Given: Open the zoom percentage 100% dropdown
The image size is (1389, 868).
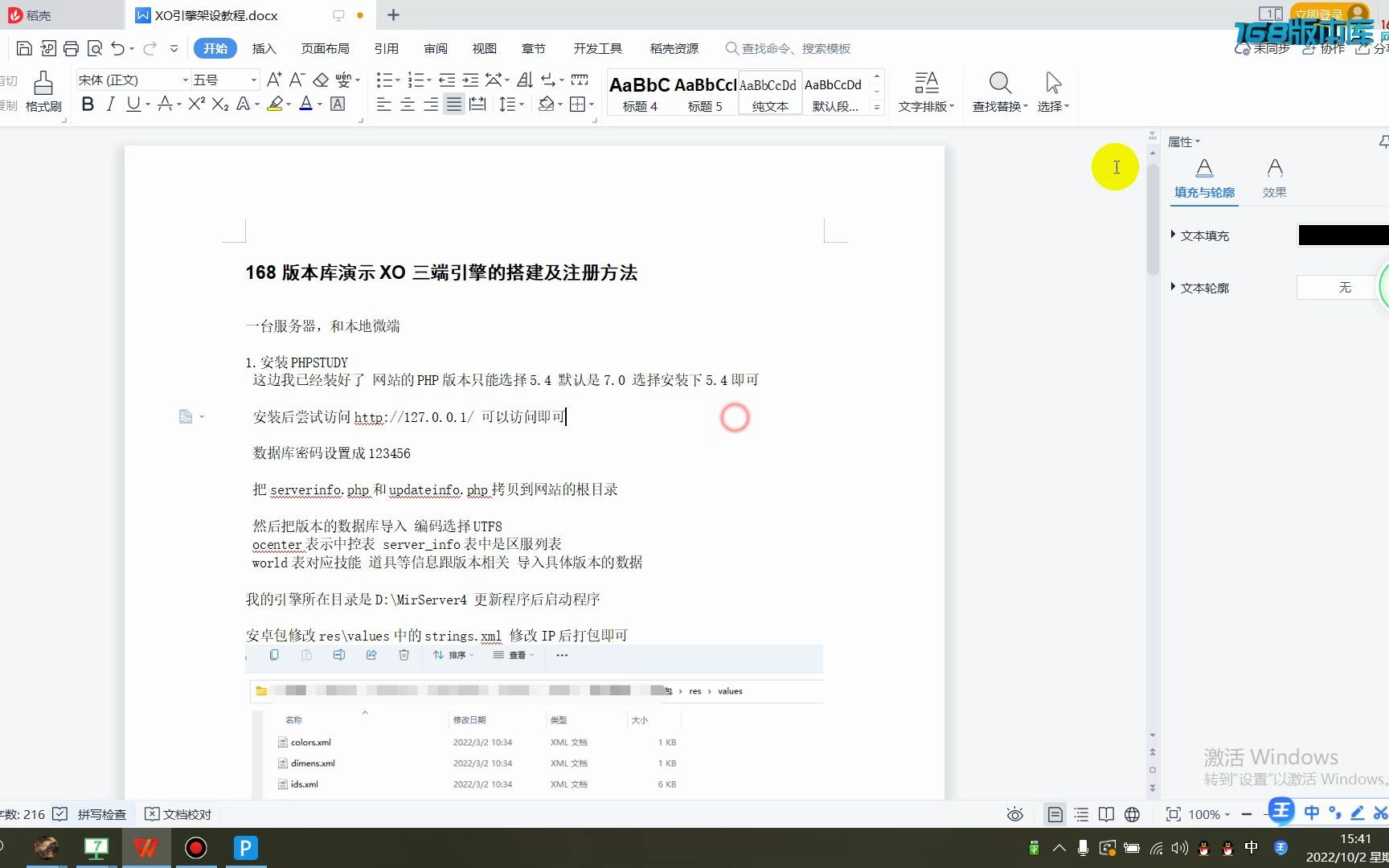Looking at the screenshot, I should pos(1209,814).
